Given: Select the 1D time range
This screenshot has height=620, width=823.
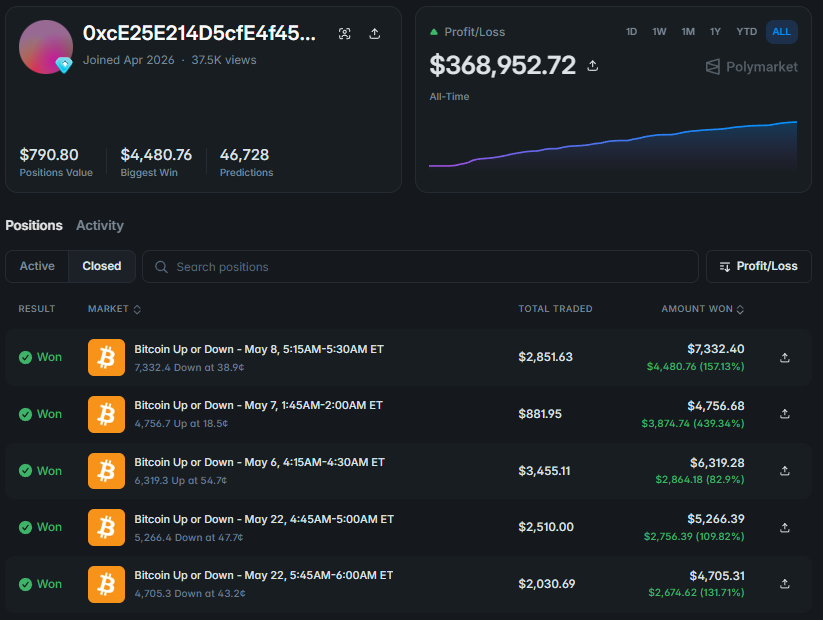Looking at the screenshot, I should click(x=631, y=32).
